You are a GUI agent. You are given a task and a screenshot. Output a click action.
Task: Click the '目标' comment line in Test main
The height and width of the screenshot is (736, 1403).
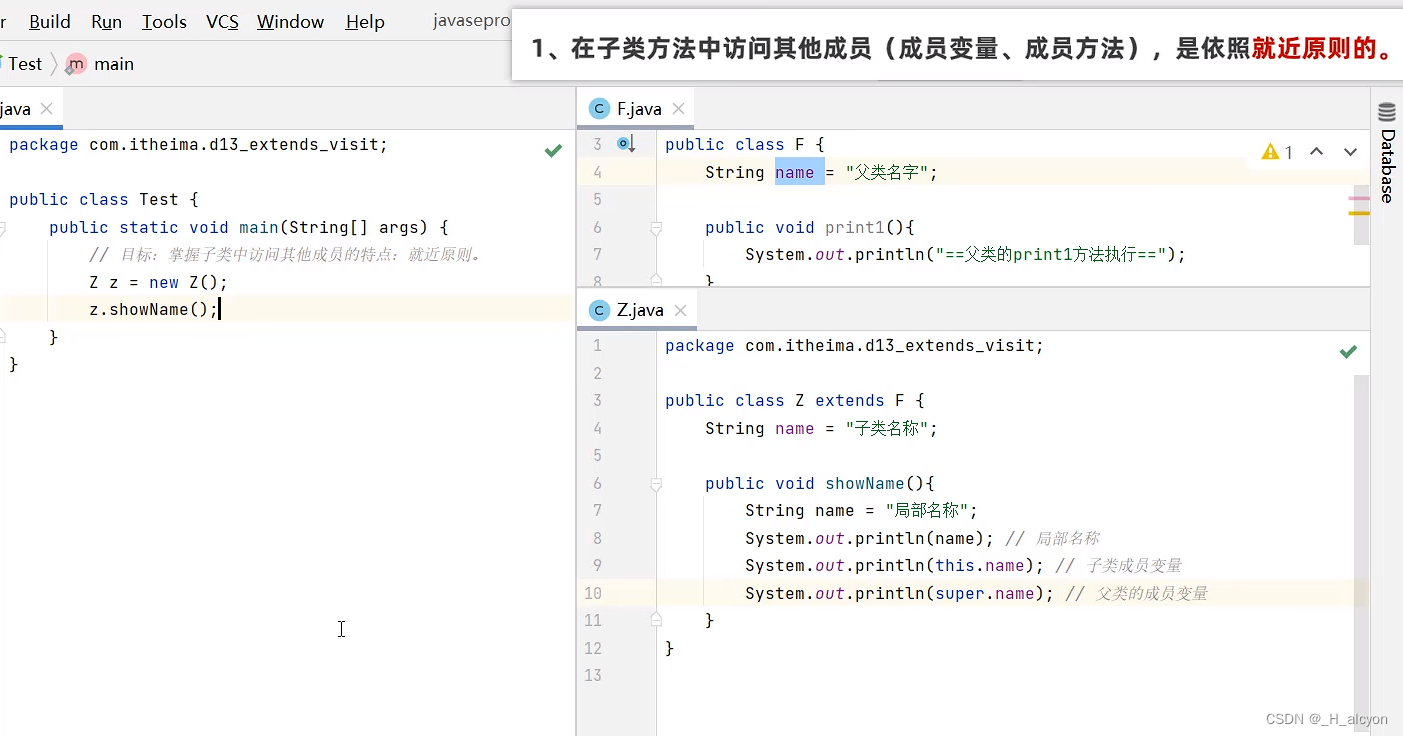coord(287,254)
